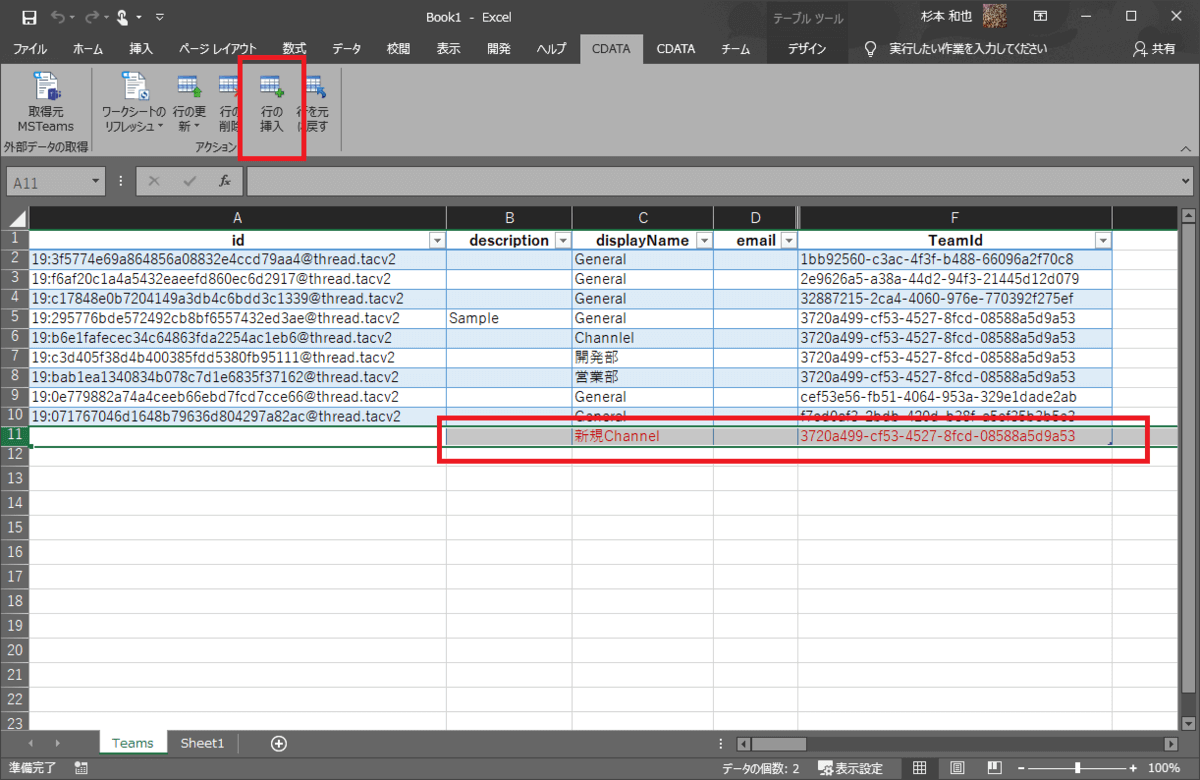Click the Select All corner triangle
This screenshot has width=1200, height=780.
pos(15,218)
